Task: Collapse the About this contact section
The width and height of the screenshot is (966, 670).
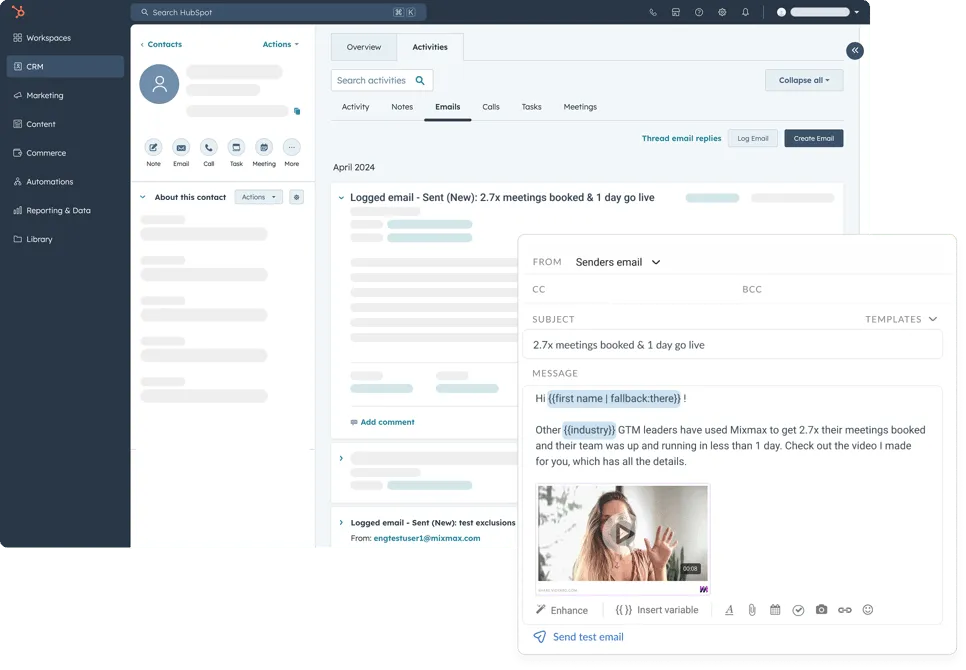Action: point(143,197)
